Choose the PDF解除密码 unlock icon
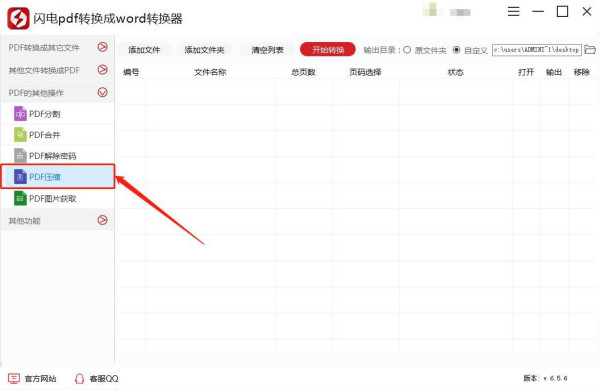 20,156
